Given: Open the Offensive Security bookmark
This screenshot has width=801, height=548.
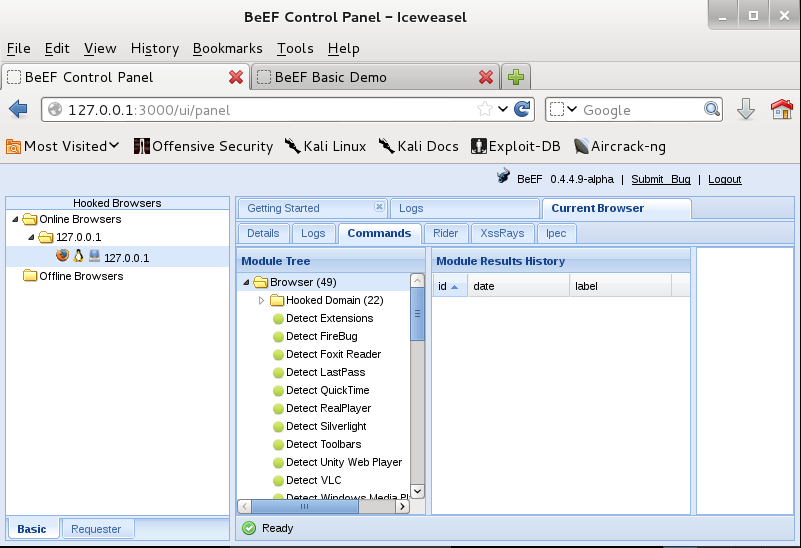Looking at the screenshot, I should pyautogui.click(x=203, y=147).
